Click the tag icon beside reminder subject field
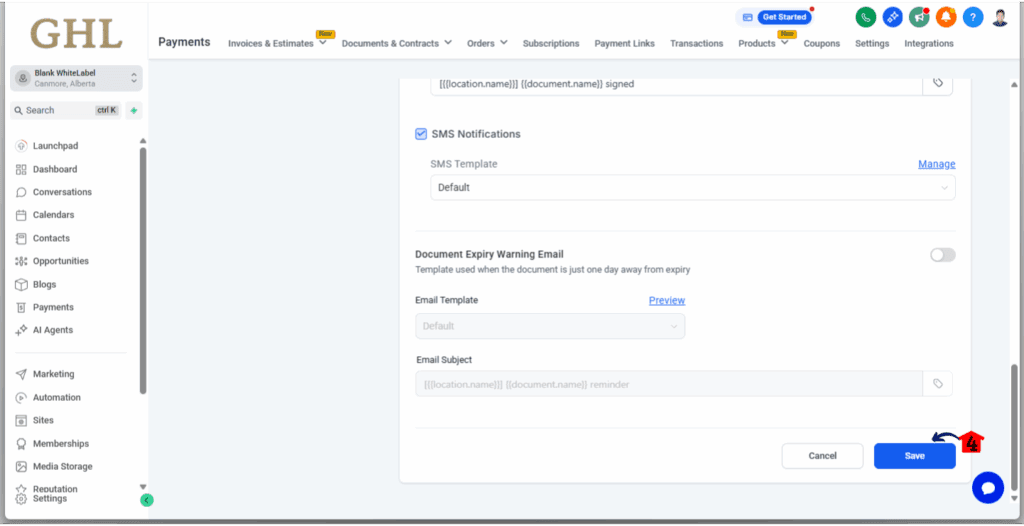 (x=938, y=384)
